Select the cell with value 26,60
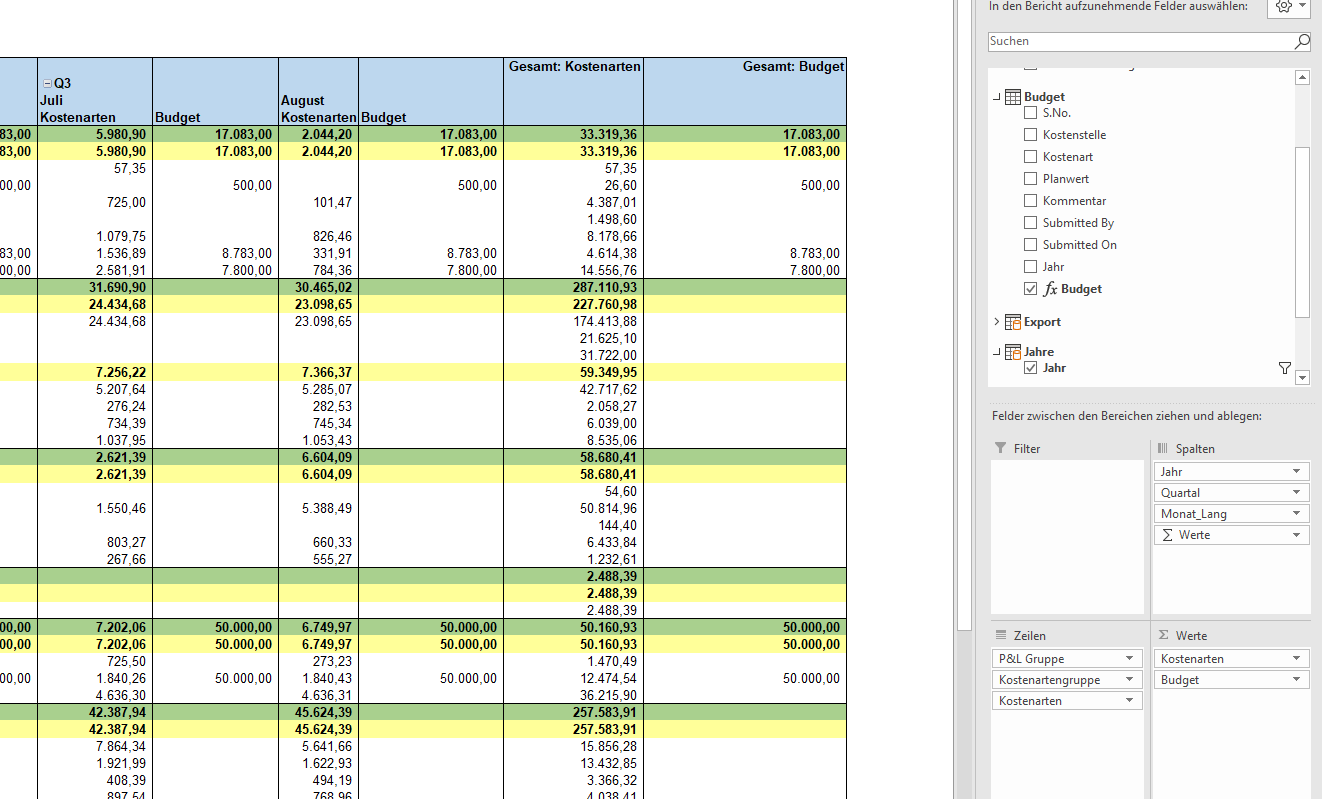This screenshot has height=799, width=1322. (573, 186)
